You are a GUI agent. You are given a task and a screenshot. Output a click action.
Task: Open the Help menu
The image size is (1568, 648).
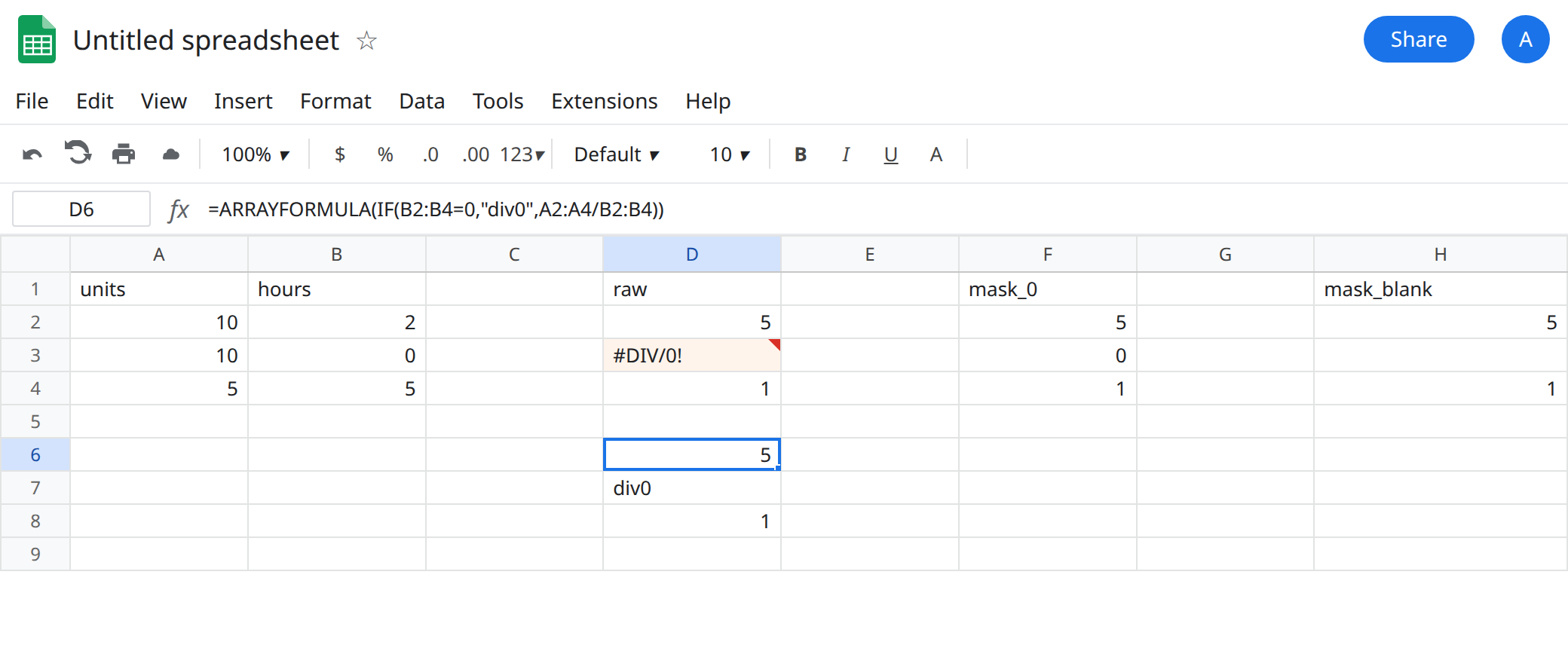(708, 101)
